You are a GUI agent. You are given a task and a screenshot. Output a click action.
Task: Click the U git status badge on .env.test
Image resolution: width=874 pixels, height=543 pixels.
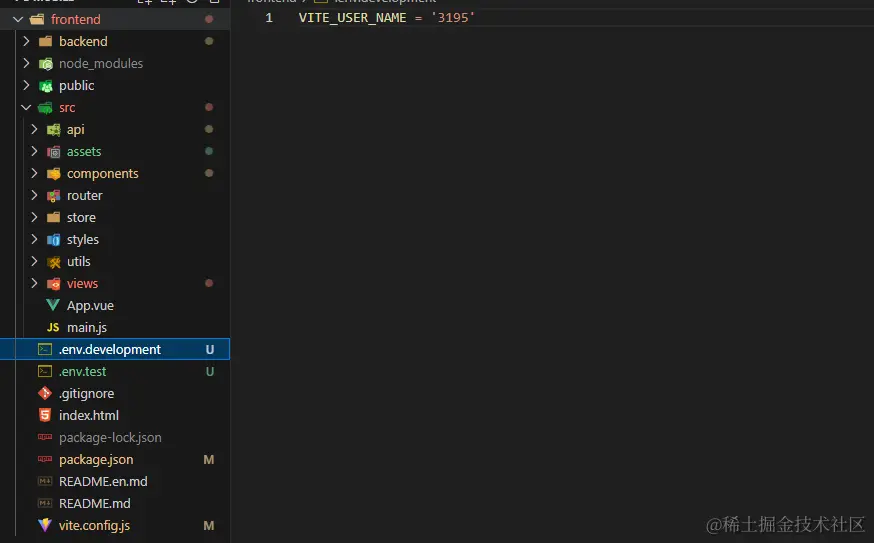click(210, 371)
